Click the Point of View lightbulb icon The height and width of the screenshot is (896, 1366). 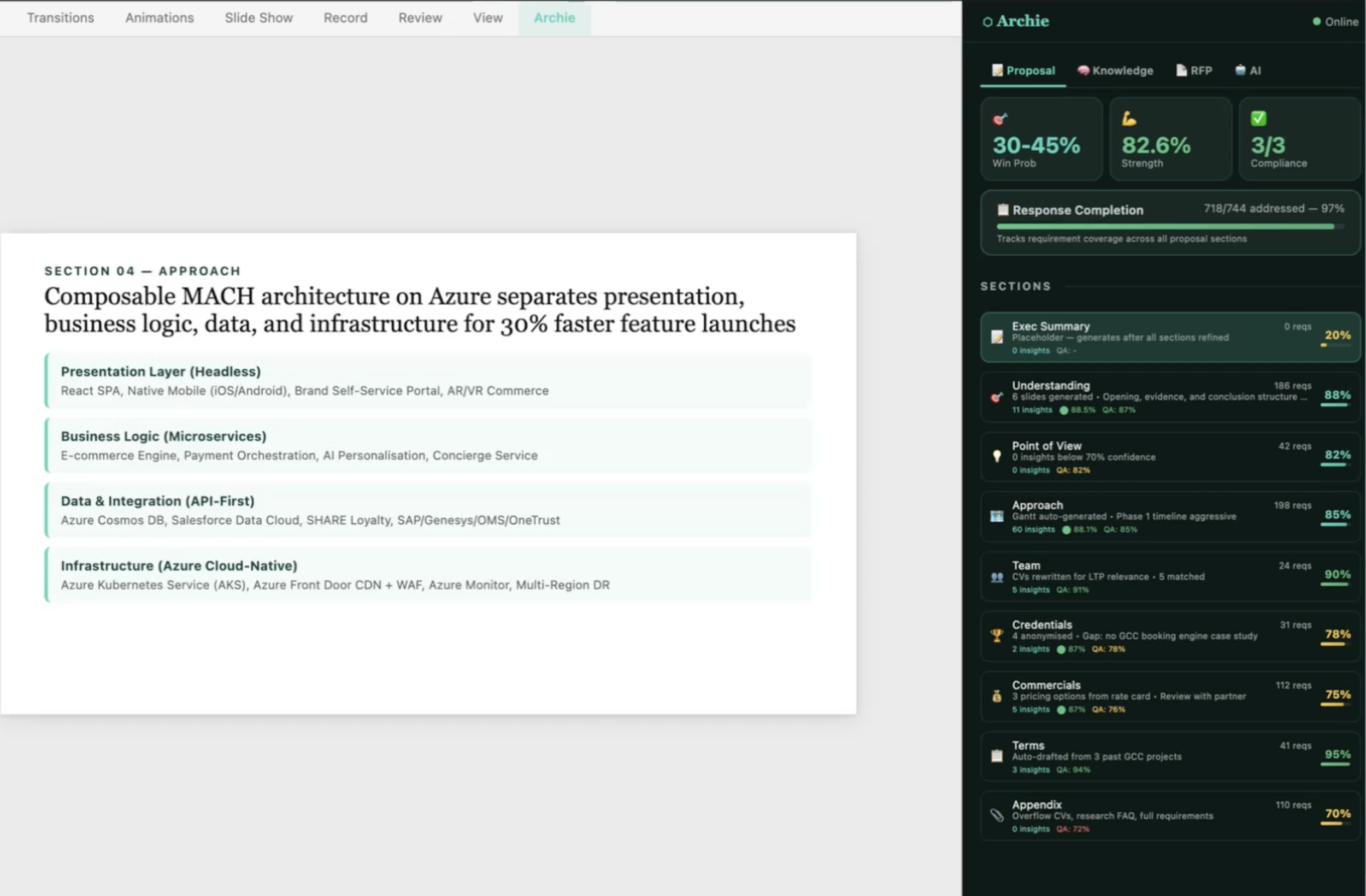[x=997, y=456]
